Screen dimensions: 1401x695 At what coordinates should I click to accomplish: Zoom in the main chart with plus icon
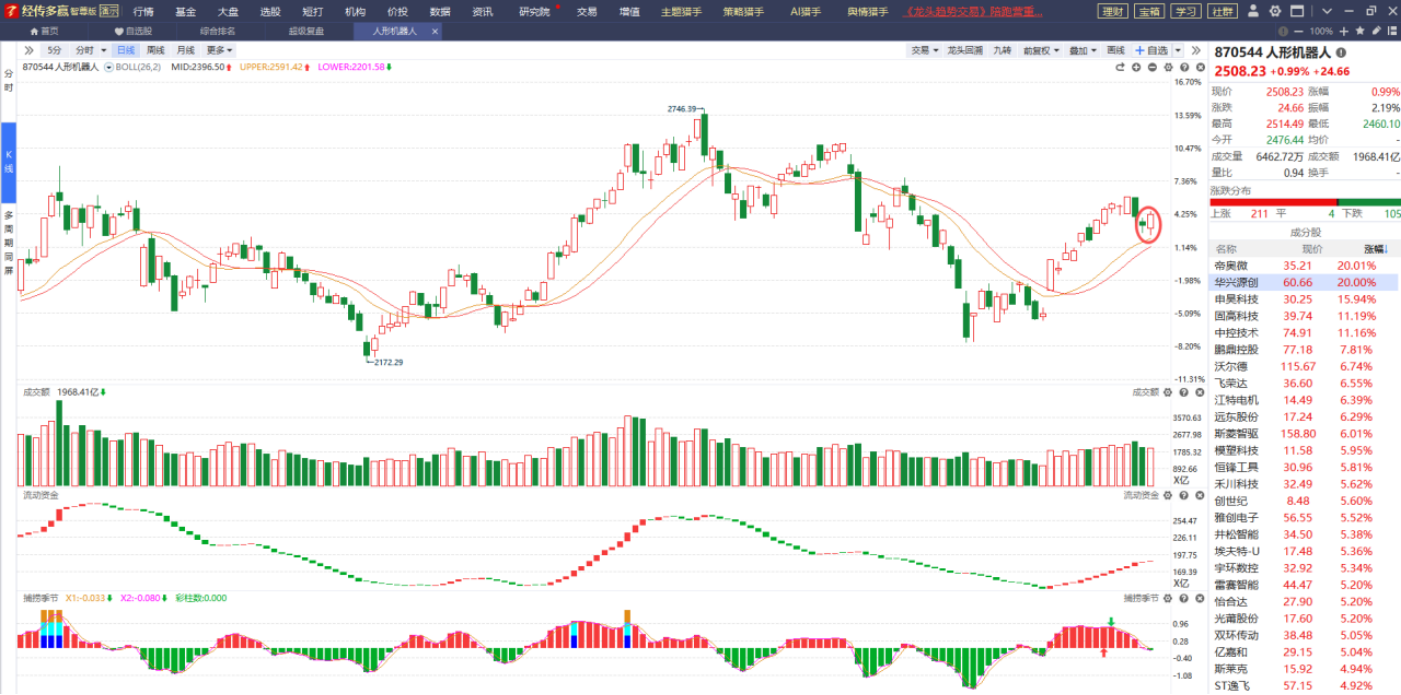1137,67
